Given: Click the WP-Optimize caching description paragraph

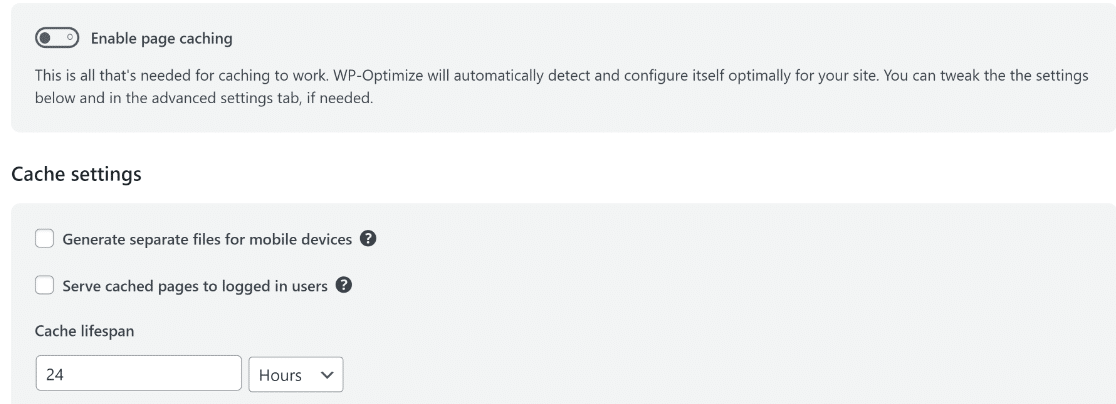Looking at the screenshot, I should (x=562, y=86).
